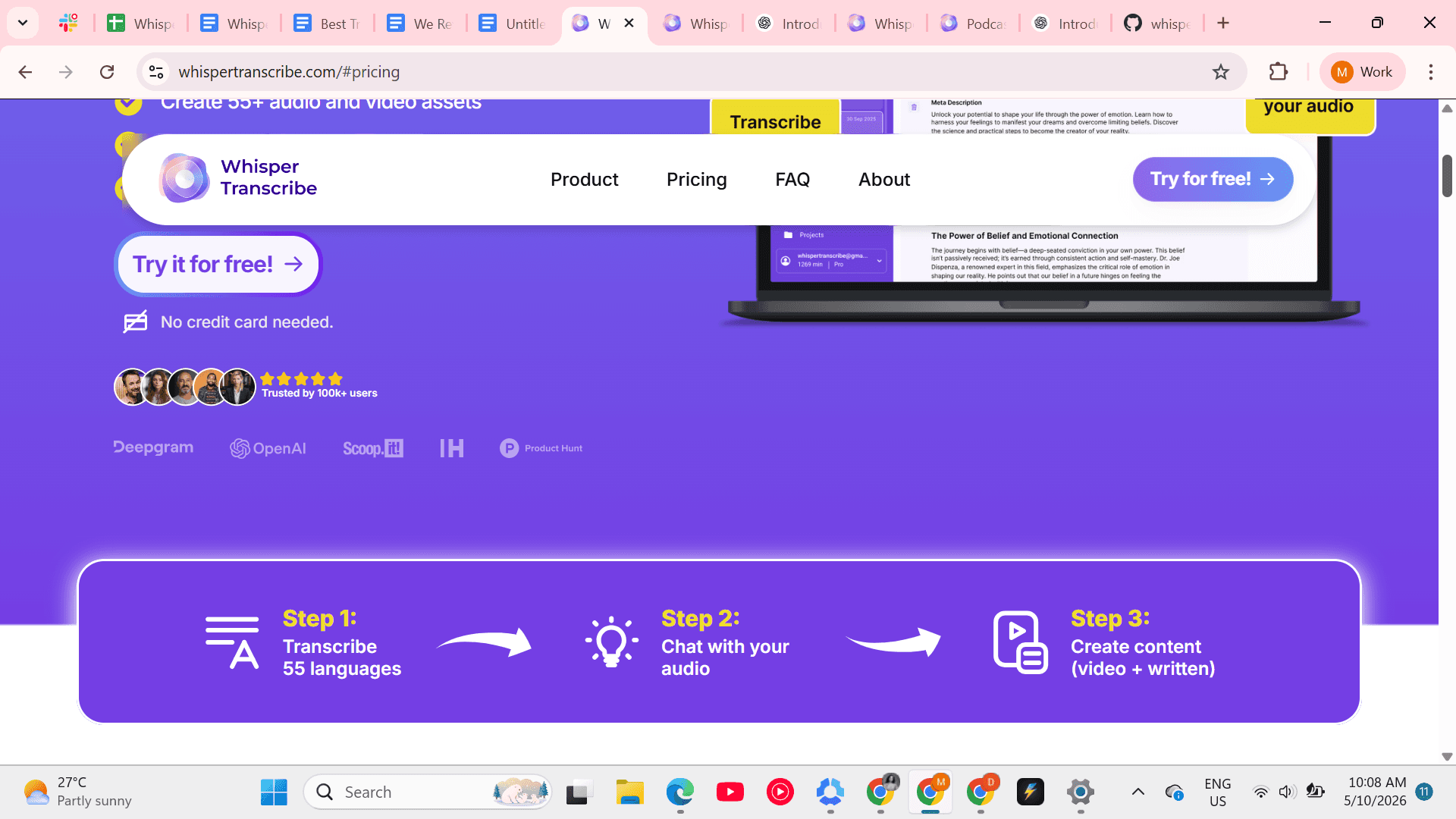Viewport: 1456px width, 819px height.
Task: Click the Step 2 lightbulb icon
Action: click(611, 642)
